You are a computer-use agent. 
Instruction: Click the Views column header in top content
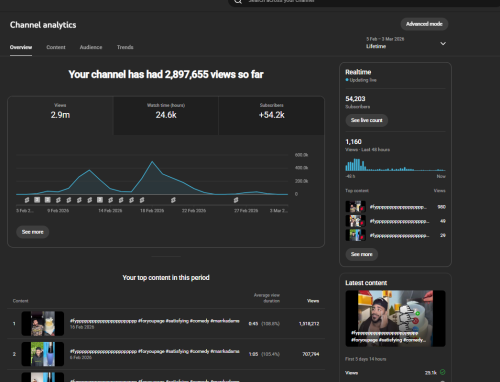313,301
